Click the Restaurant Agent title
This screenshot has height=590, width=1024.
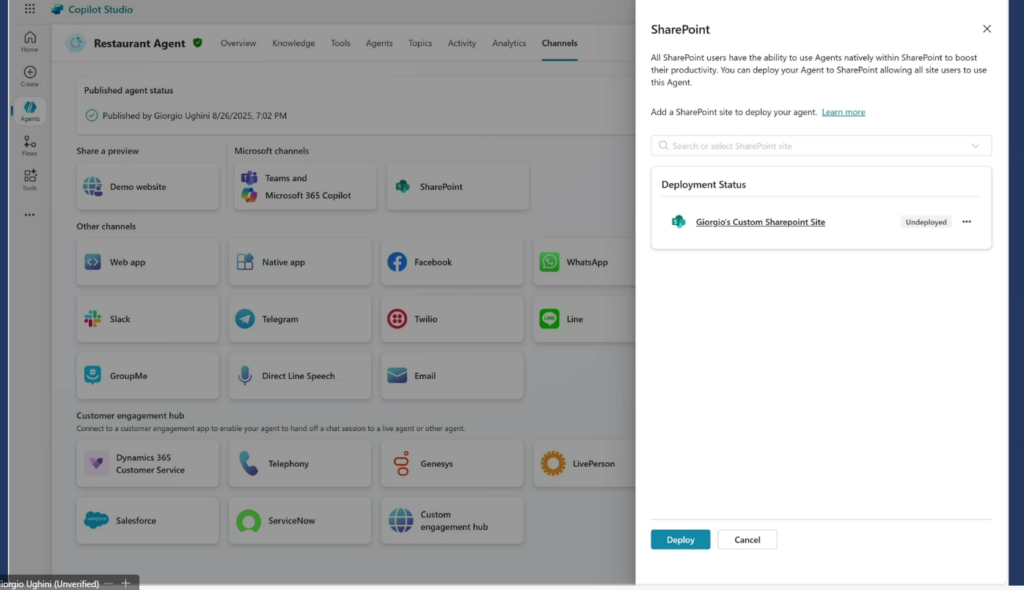139,43
